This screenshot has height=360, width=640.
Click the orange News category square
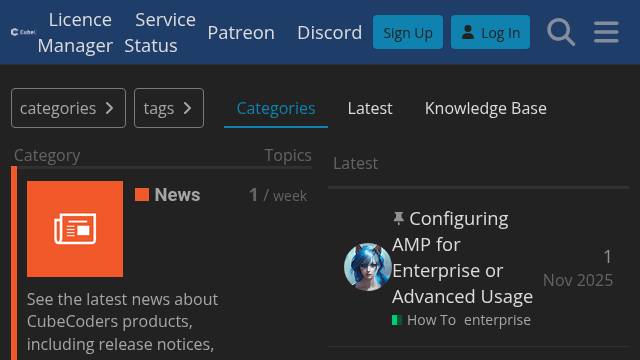(142, 195)
